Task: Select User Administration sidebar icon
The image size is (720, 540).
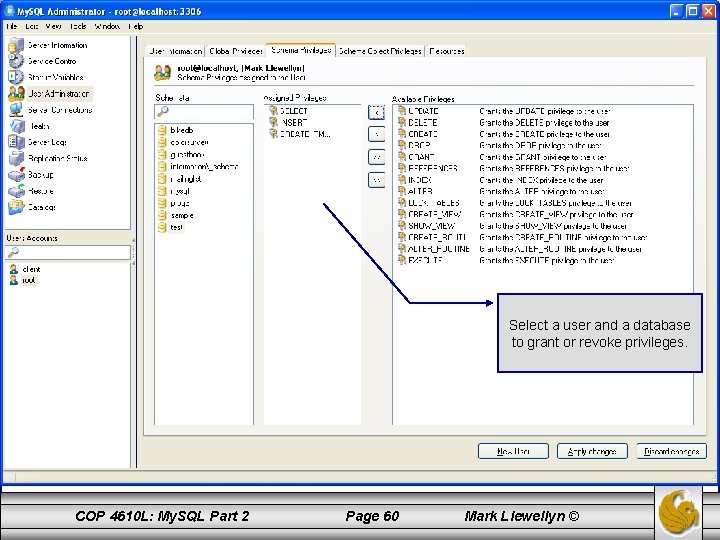Action: coord(16,94)
